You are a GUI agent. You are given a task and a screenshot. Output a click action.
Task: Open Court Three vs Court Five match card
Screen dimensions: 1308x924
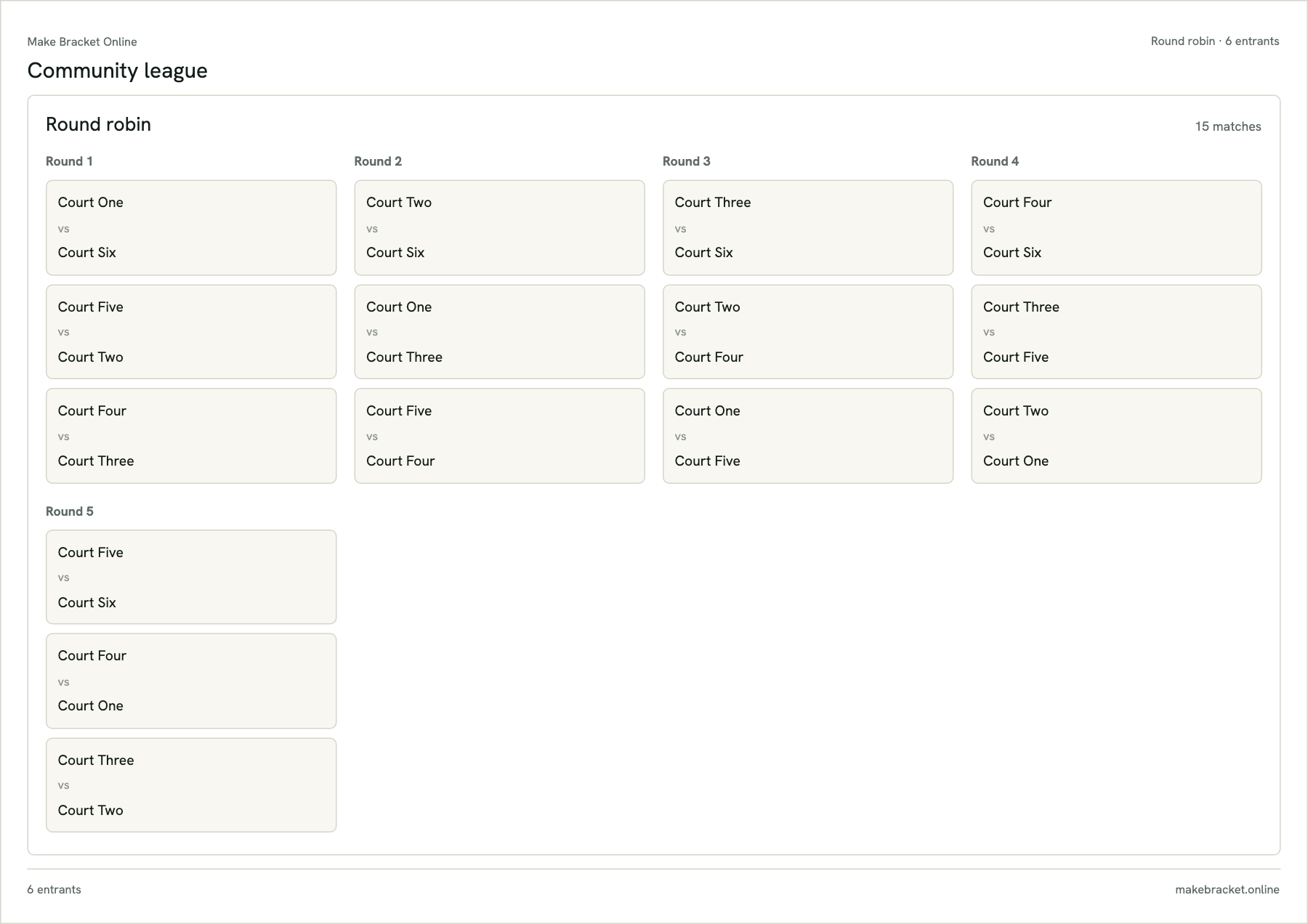click(x=1116, y=332)
